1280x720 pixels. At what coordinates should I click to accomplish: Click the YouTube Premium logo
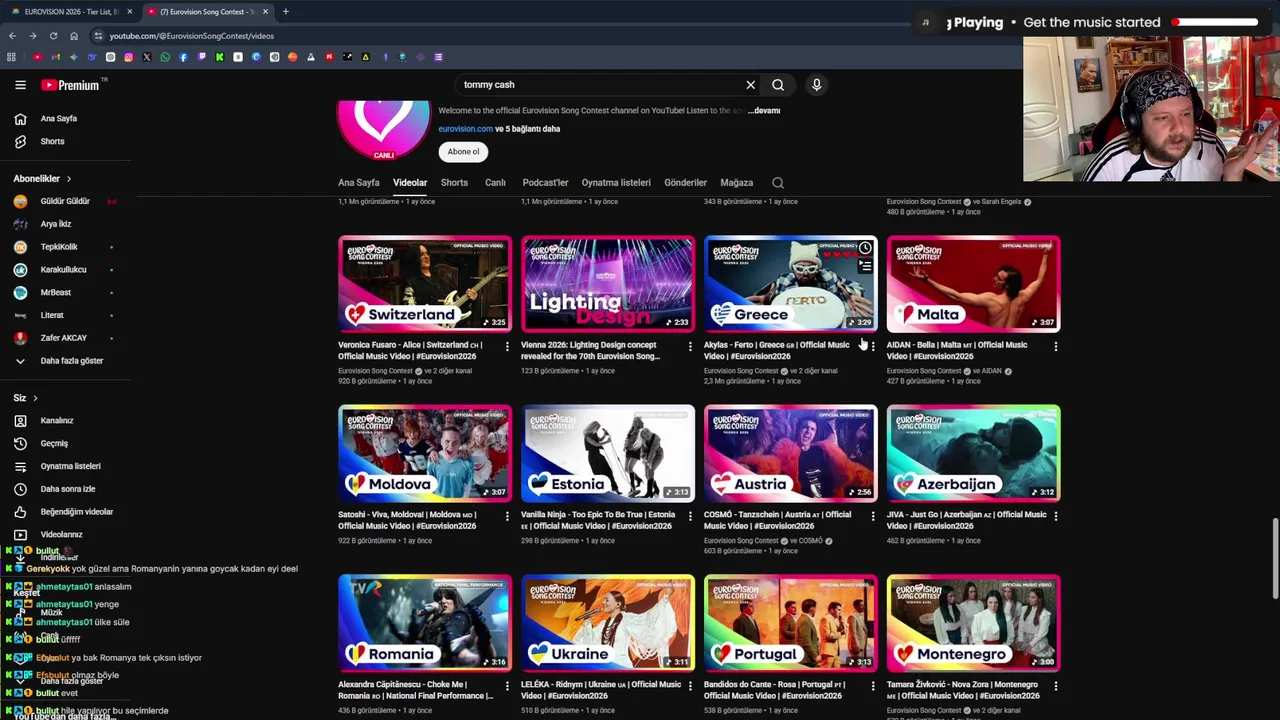[72, 85]
